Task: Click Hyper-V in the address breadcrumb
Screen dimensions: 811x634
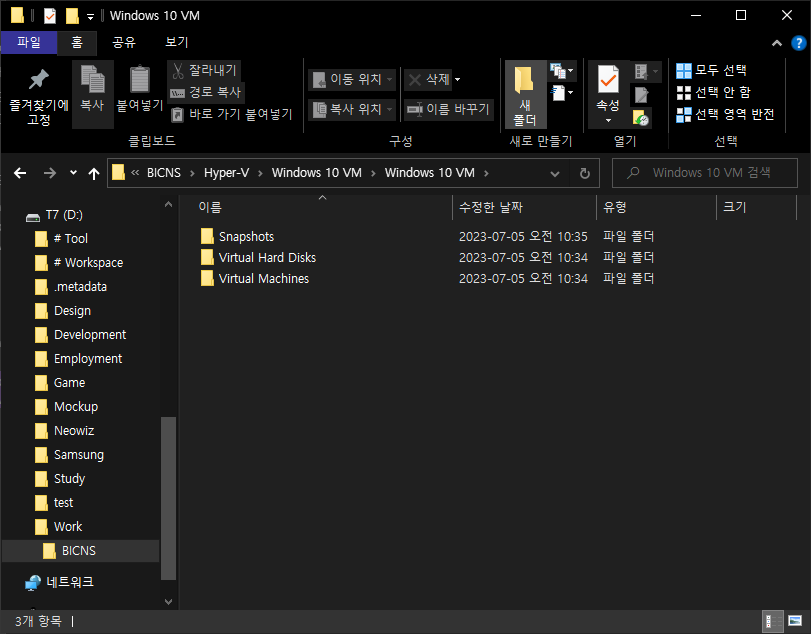Action: 227,173
